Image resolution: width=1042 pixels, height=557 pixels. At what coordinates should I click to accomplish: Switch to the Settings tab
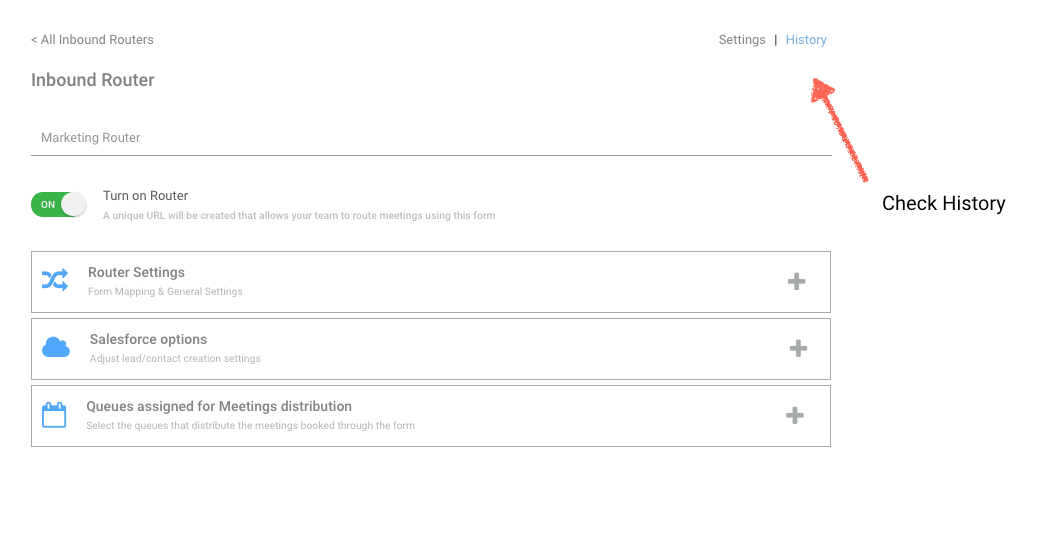point(742,40)
